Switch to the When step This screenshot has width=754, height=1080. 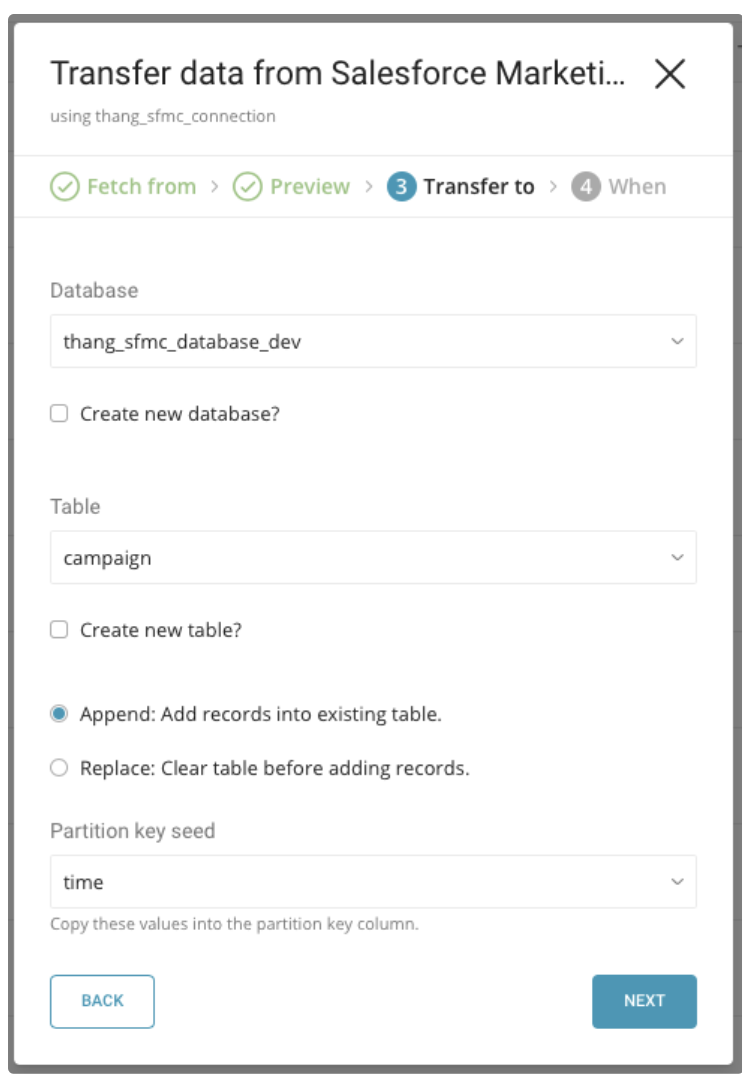[x=636, y=187]
